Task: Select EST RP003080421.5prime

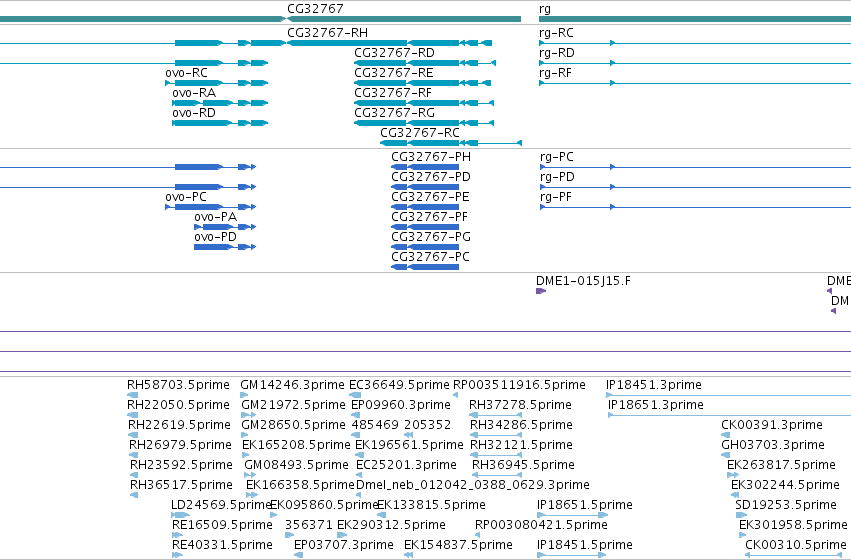Action: 541,525
